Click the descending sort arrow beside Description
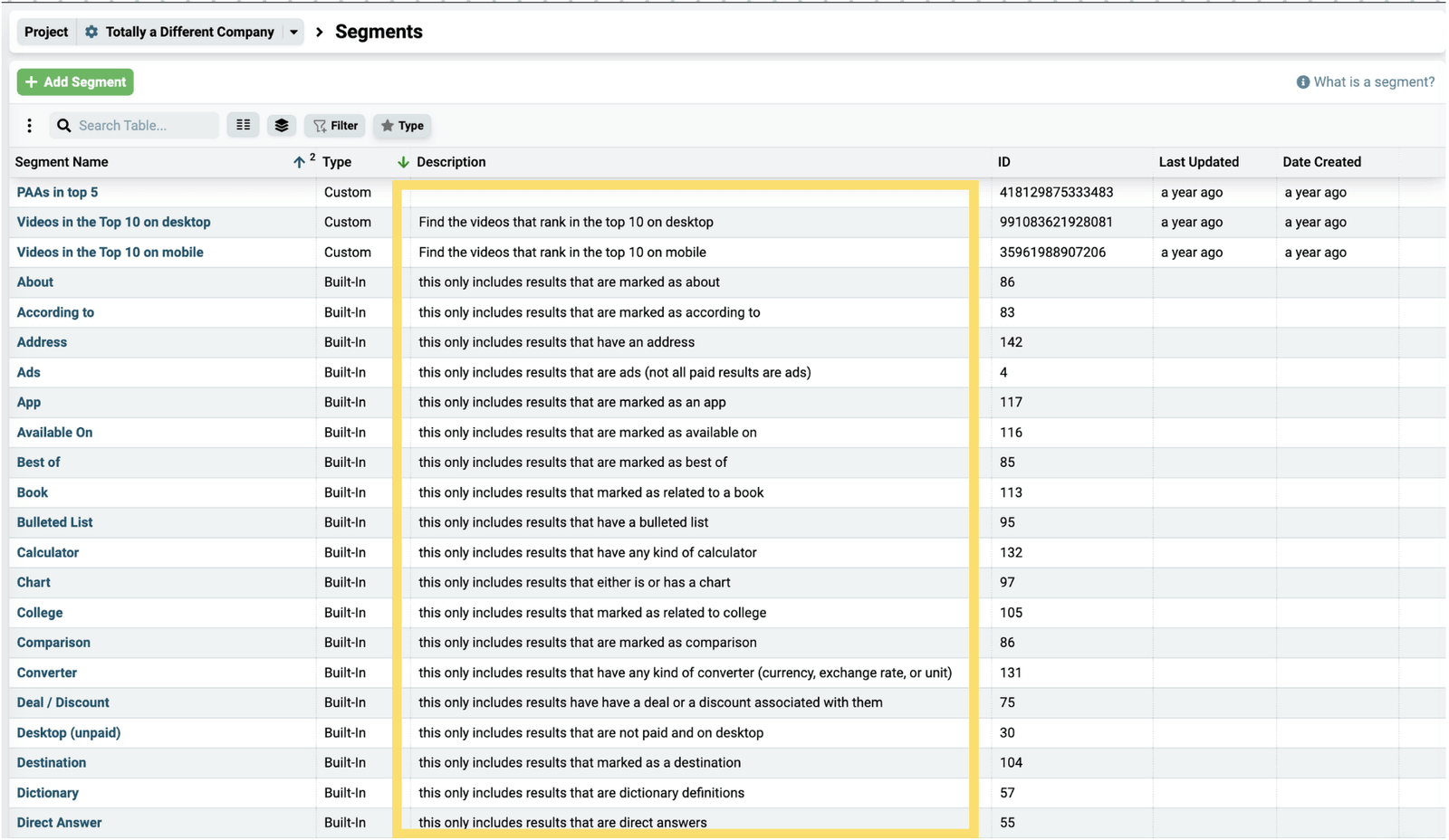1449x840 pixels. pyautogui.click(x=403, y=162)
